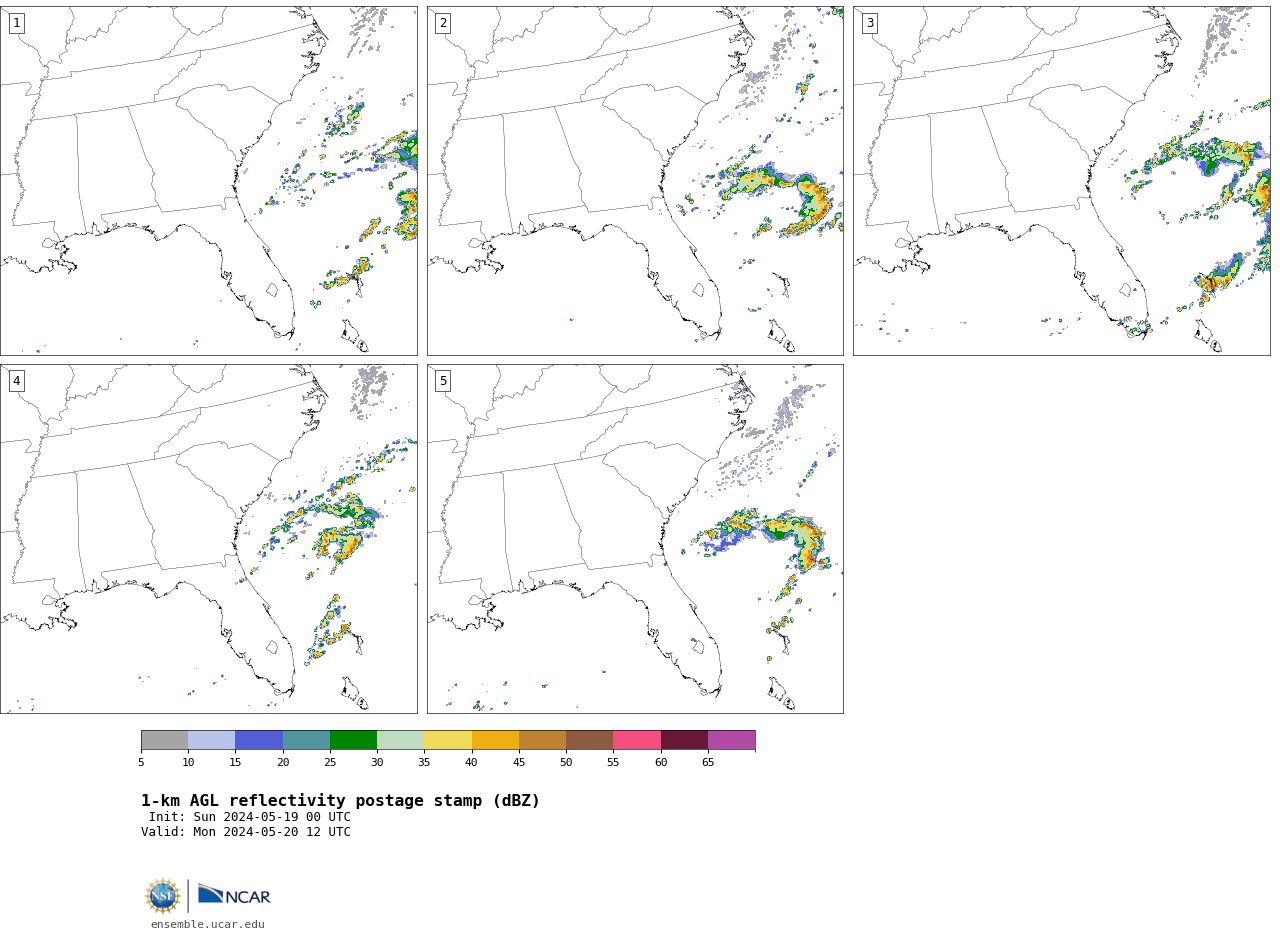Click the panel number 3 label

pos(869,23)
